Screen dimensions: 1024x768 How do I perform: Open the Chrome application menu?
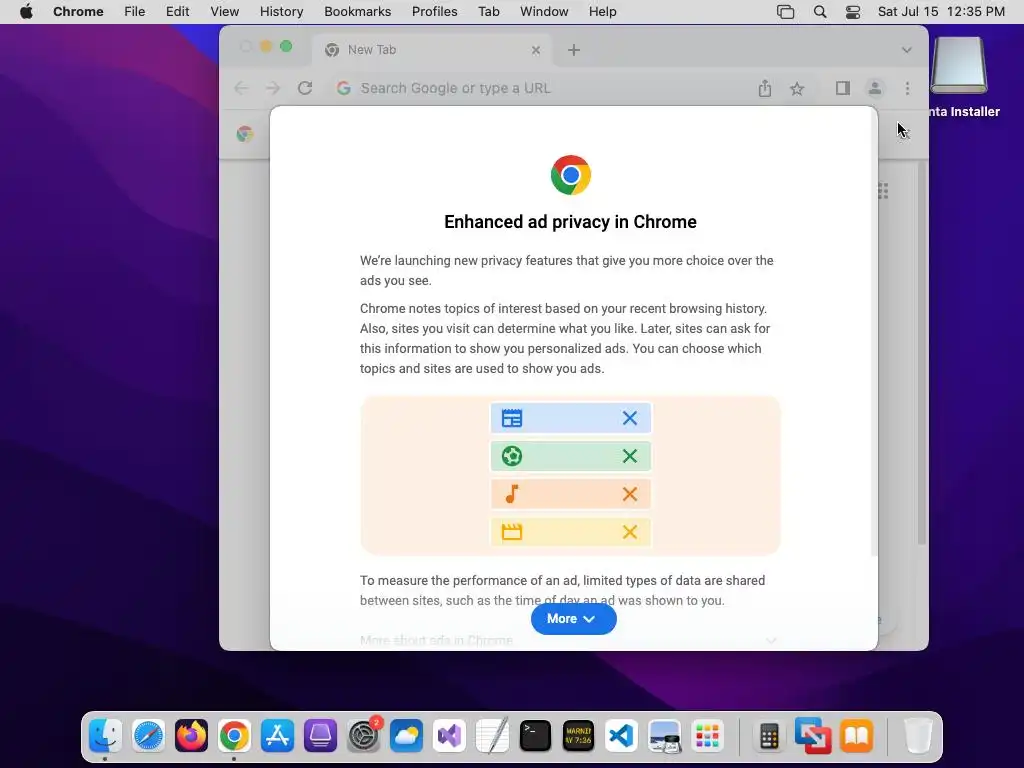(x=78, y=12)
